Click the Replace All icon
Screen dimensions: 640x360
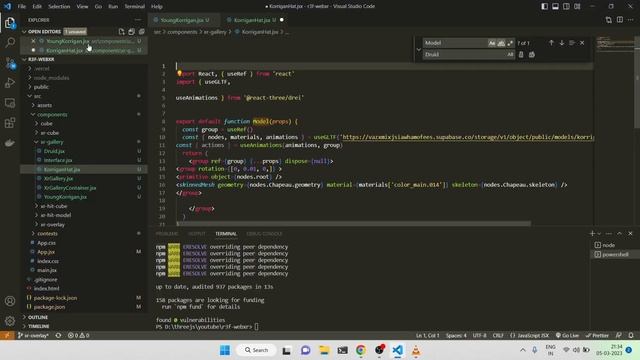[x=531, y=55]
